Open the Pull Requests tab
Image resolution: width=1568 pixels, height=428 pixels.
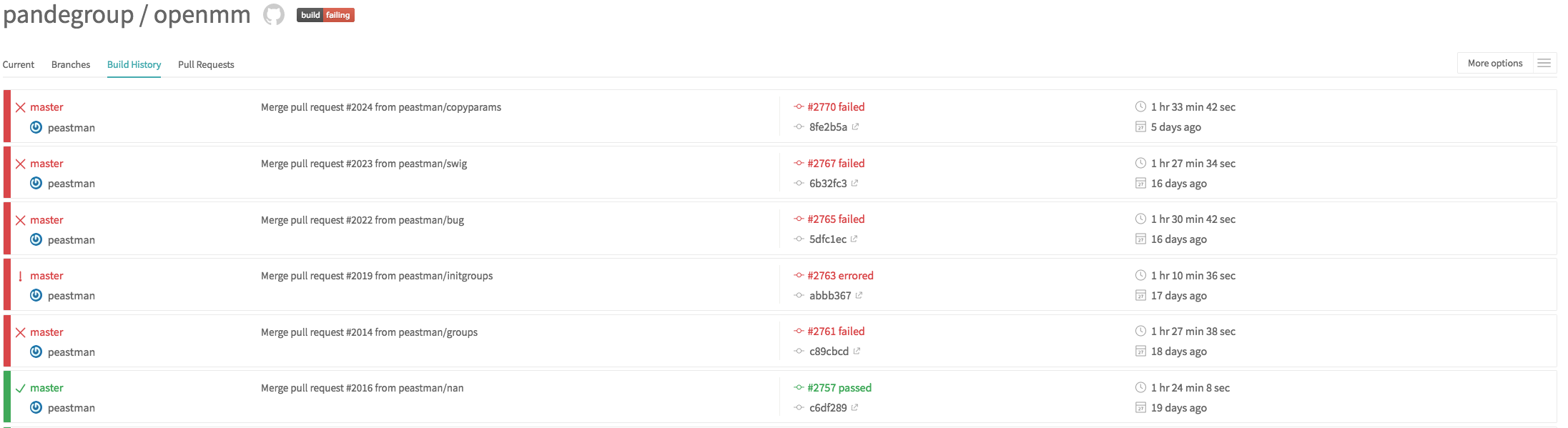pos(206,64)
